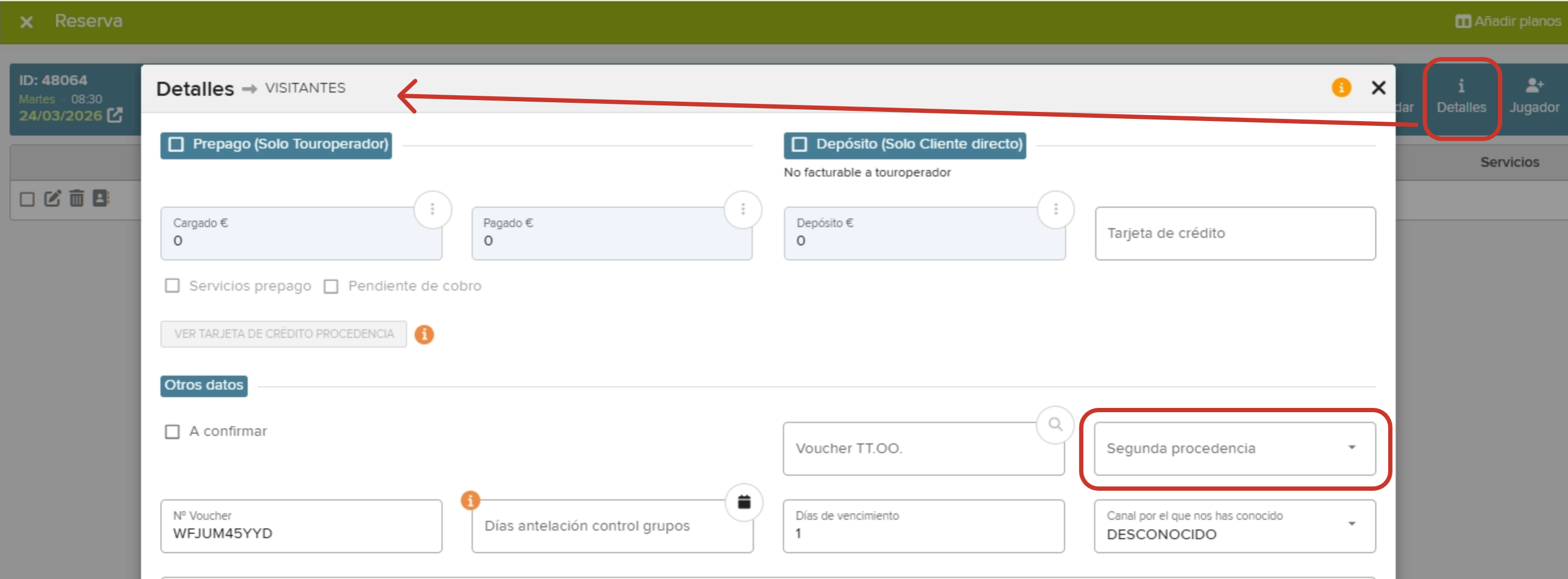This screenshot has height=579, width=1568.
Task: Click No facturable a touroperador note
Action: (867, 172)
